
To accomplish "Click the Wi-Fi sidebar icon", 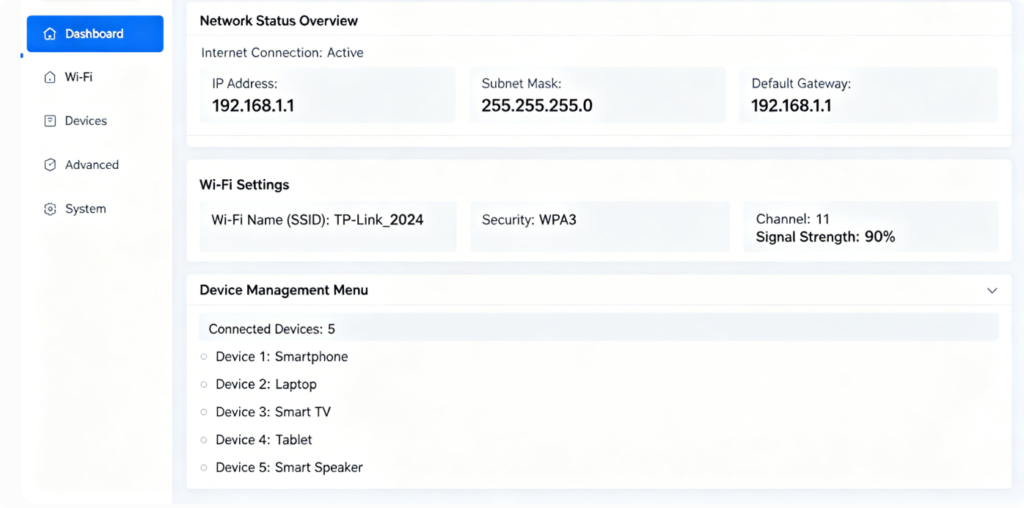I will 49,77.
